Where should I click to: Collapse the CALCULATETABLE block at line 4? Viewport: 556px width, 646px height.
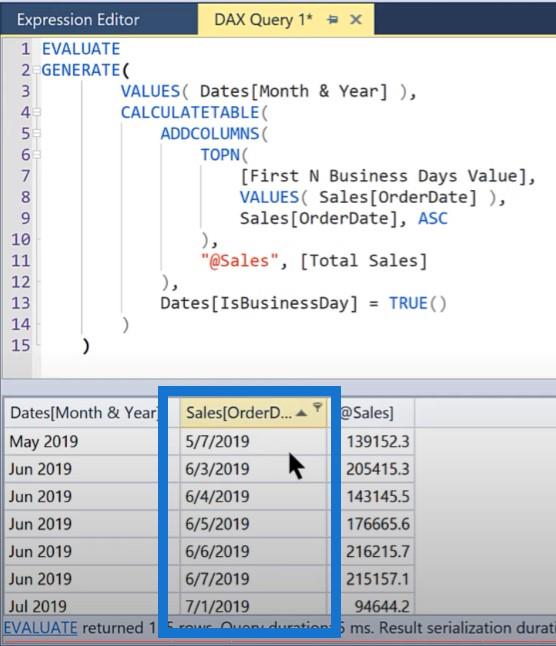click(x=36, y=112)
